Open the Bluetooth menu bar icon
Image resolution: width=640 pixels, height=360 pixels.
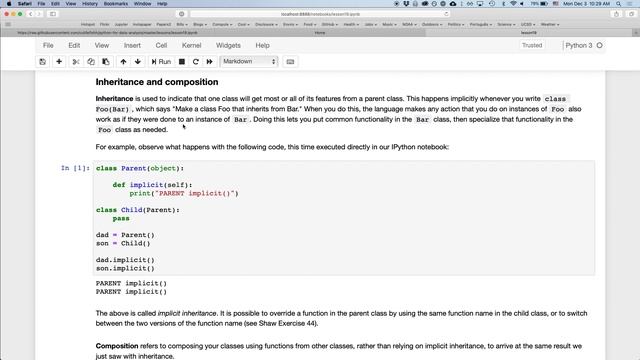click(504, 4)
